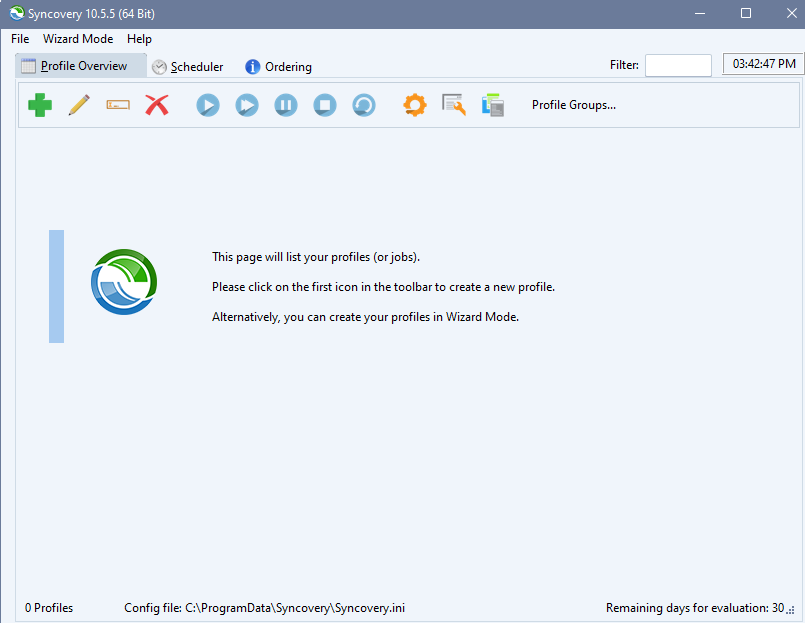Open log files with magnifier wrench icon
Screen dimensions: 805x623
pos(454,105)
